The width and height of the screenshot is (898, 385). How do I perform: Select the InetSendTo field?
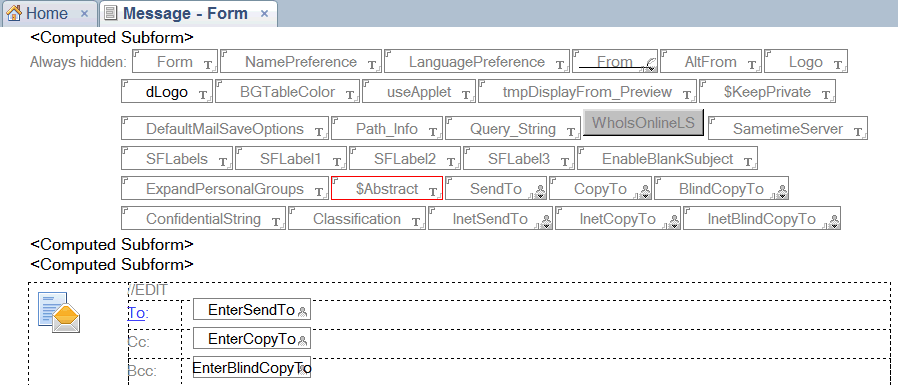tap(490, 218)
